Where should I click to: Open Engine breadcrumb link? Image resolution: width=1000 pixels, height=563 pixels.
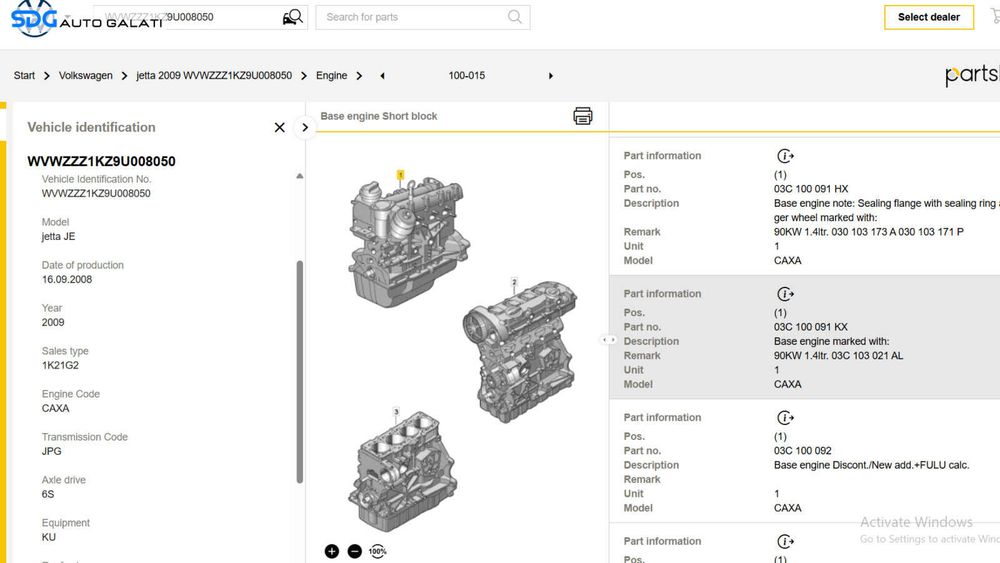pyautogui.click(x=332, y=75)
